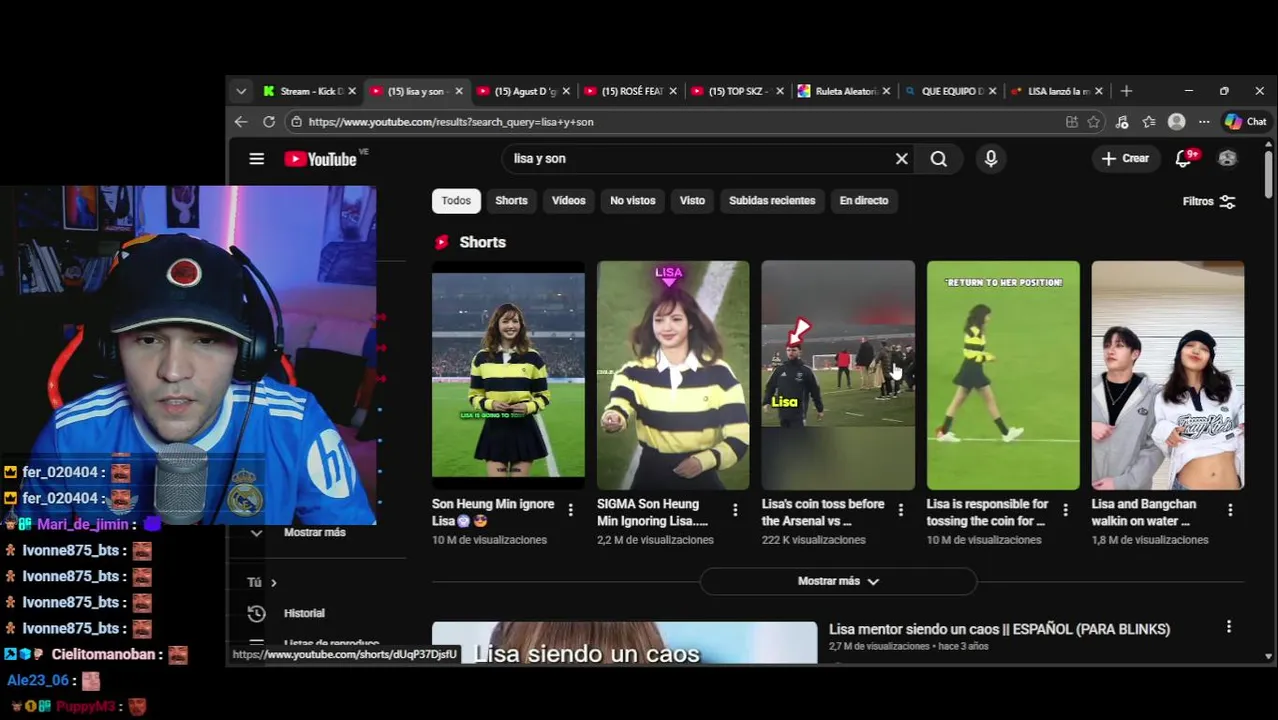
Task: Expand sidebar Mostrar más chevron
Action: click(256, 533)
